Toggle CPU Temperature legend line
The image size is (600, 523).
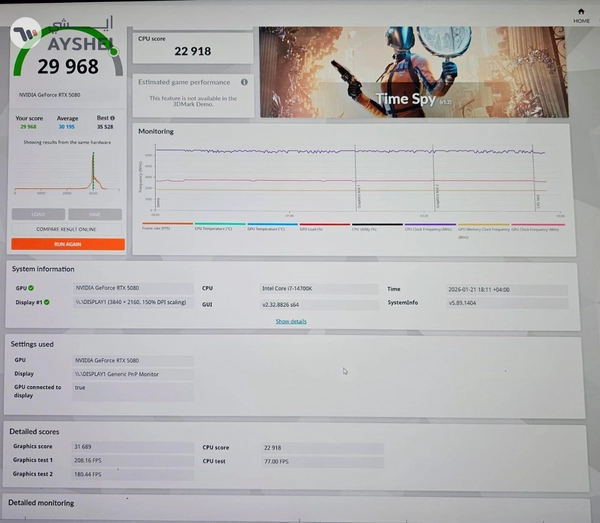(x=220, y=226)
